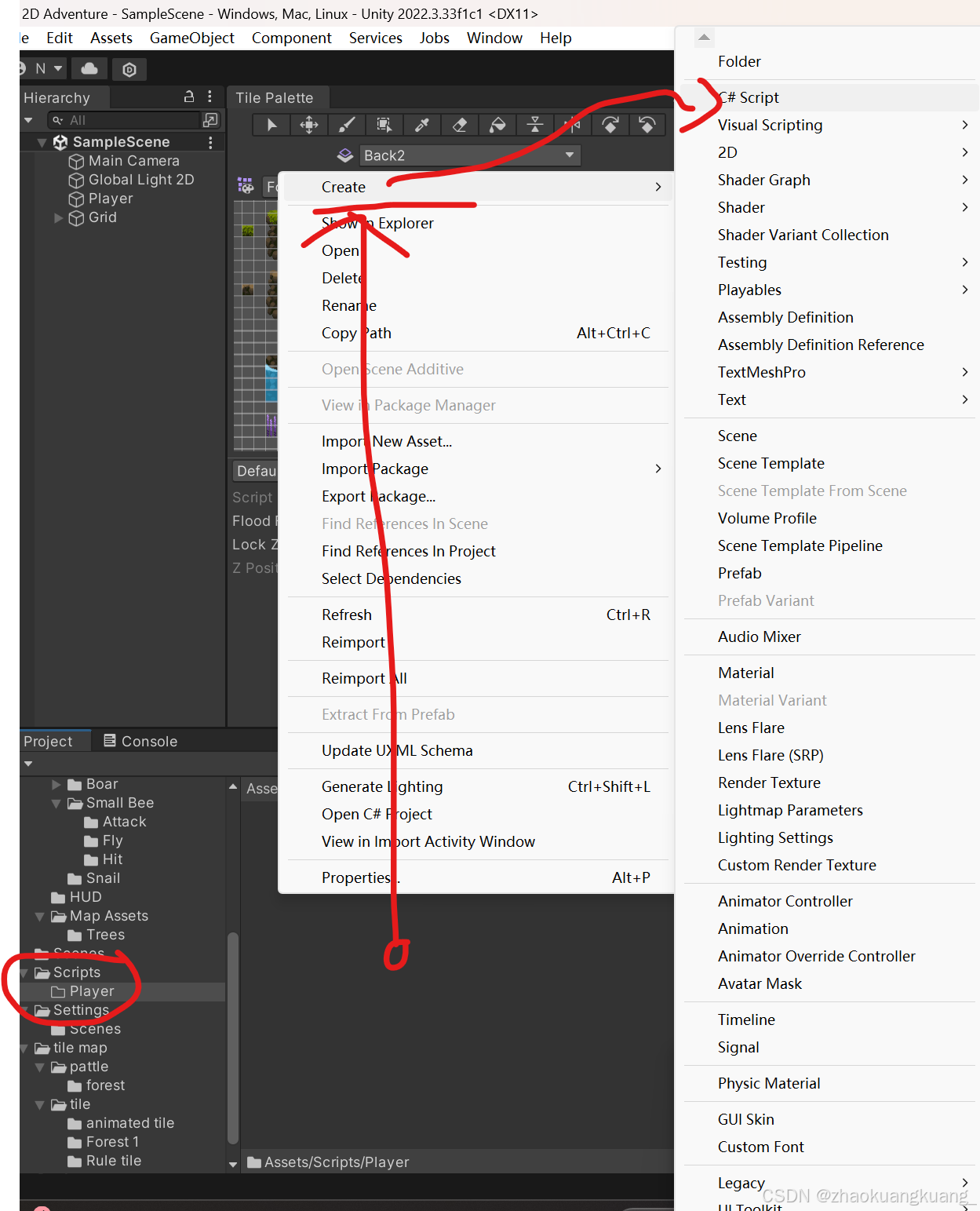
Task: Toggle the Hierarchy panel lock
Action: [189, 97]
